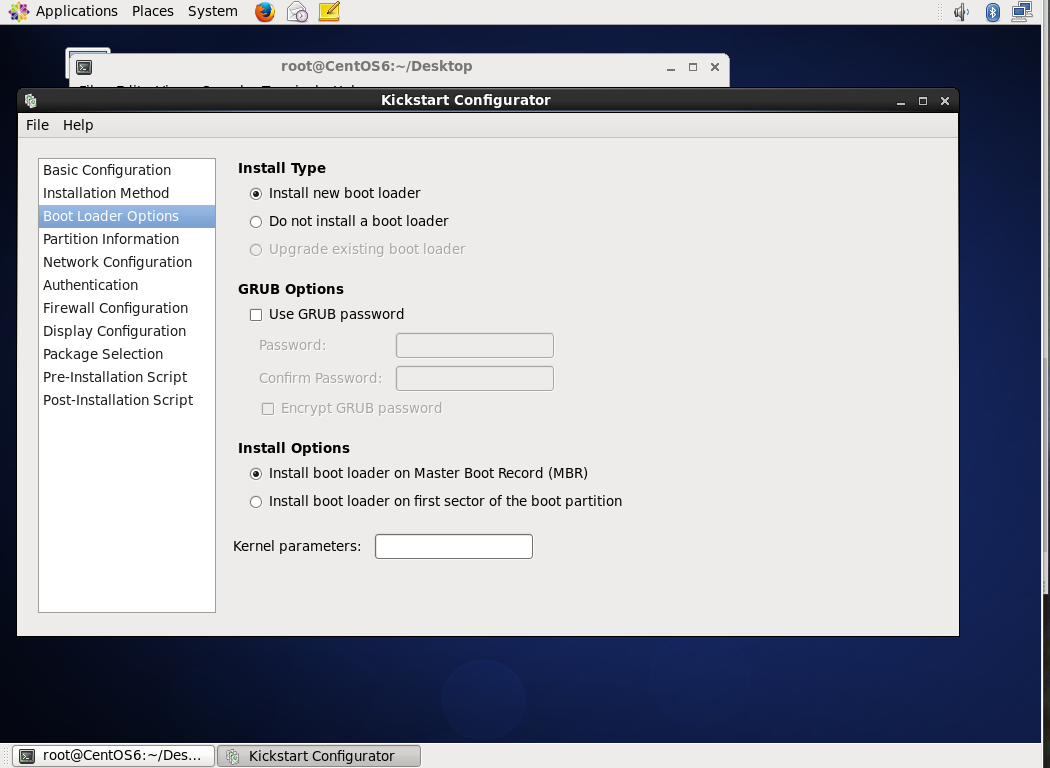Go to Basic Configuration section

tap(127, 170)
